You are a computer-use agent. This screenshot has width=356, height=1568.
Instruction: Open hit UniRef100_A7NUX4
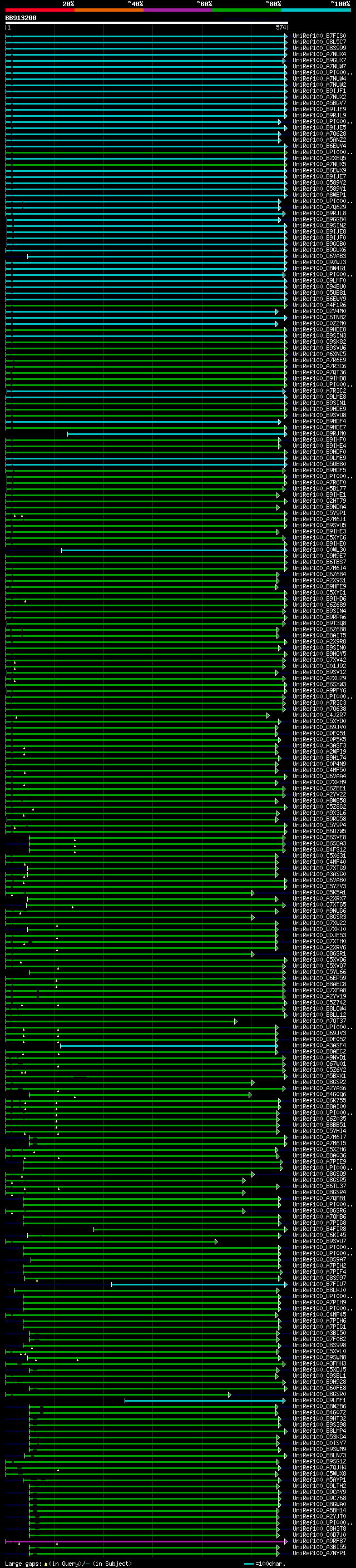pos(319,54)
